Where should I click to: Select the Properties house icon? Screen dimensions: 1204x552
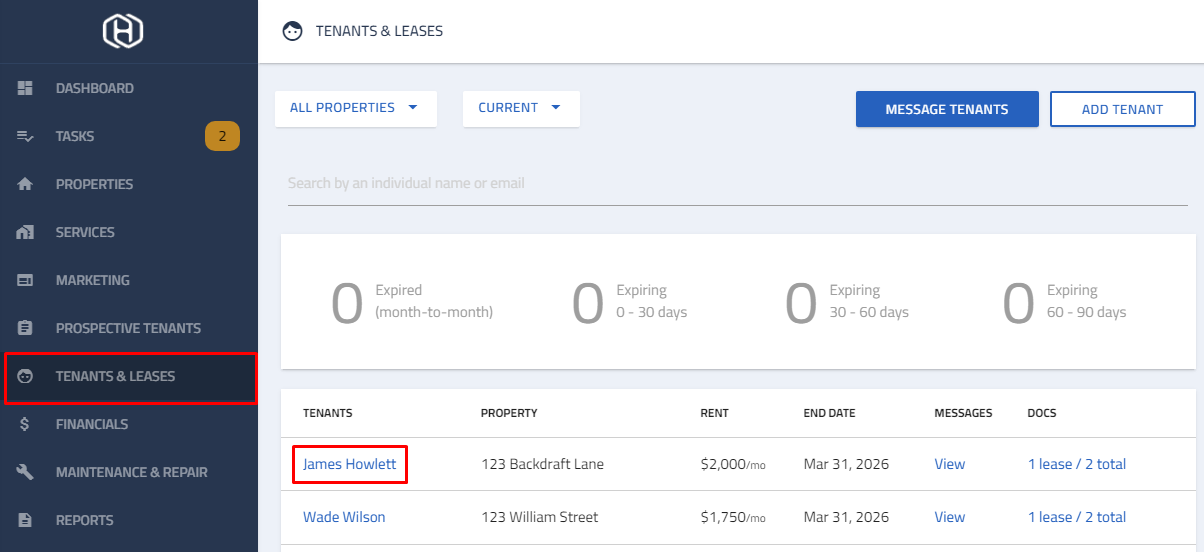(x=26, y=184)
